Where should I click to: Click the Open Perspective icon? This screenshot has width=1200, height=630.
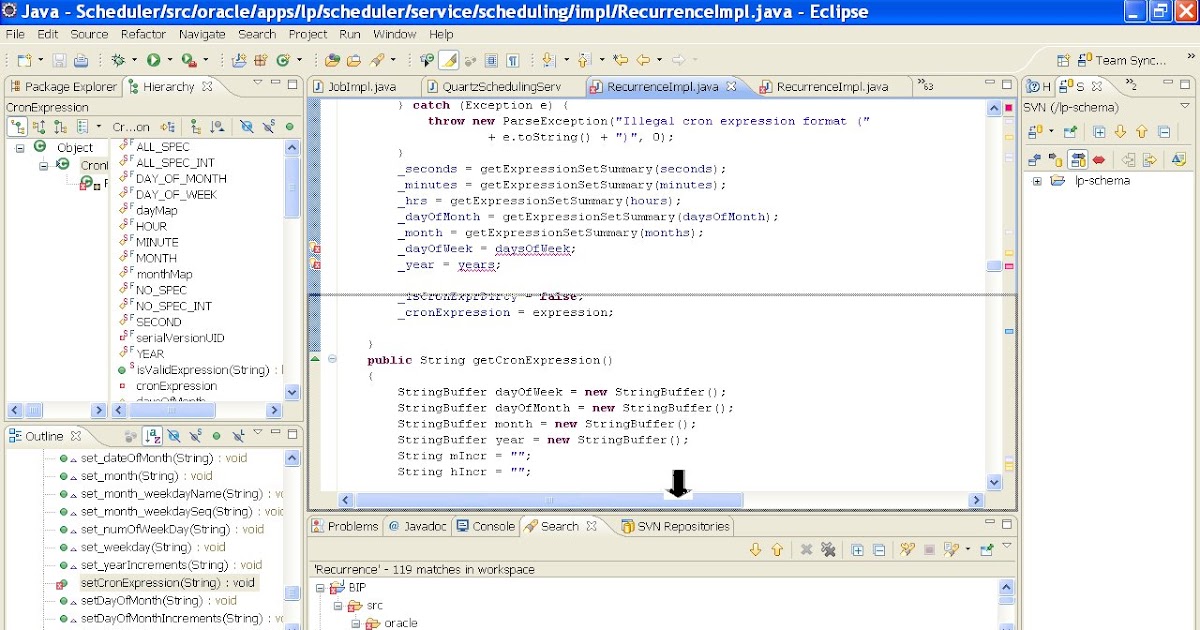tap(1063, 61)
